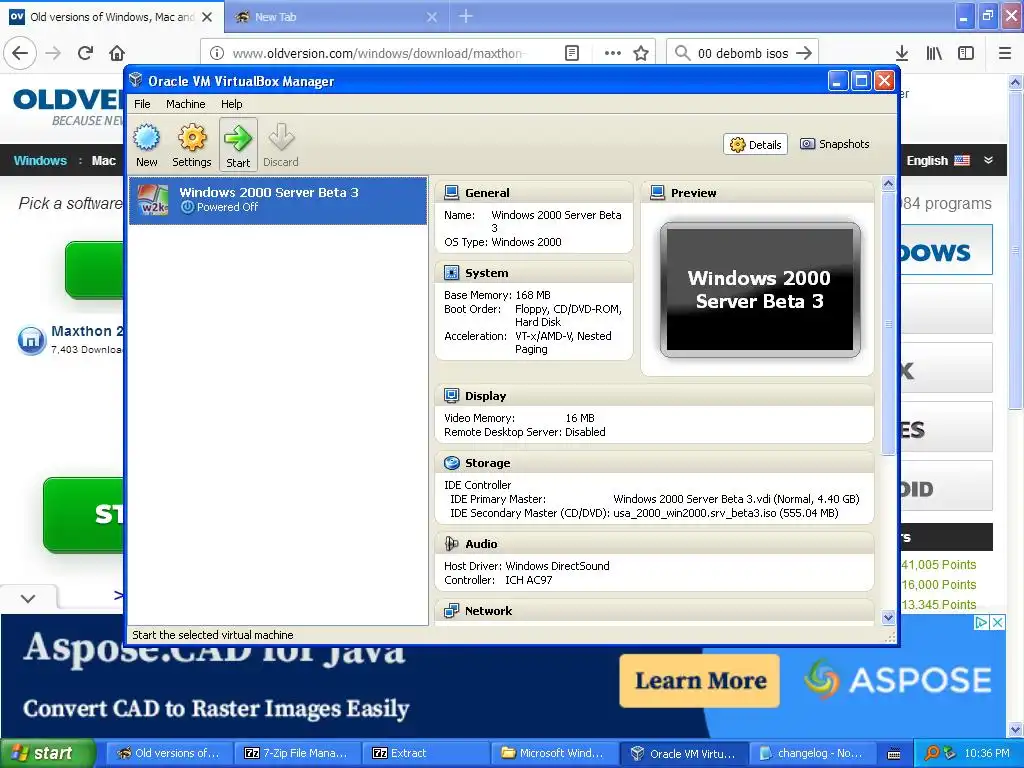Open the File menu in VirtualBox
Image resolution: width=1024 pixels, height=768 pixels.
[x=142, y=104]
